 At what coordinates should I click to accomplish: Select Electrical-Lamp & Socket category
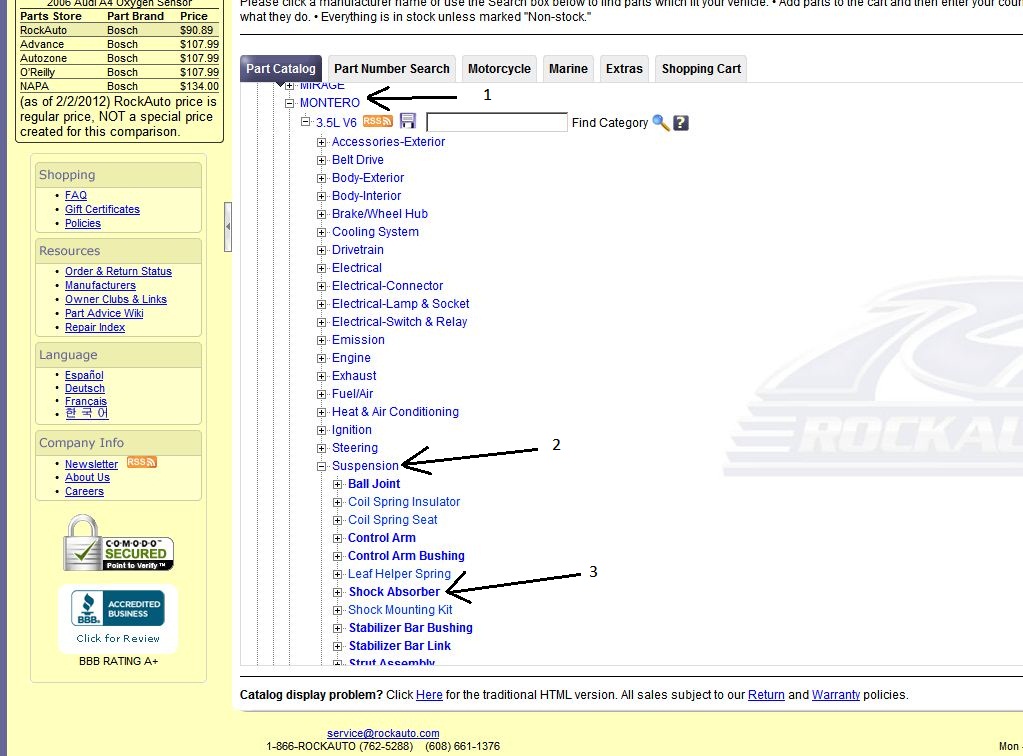401,304
